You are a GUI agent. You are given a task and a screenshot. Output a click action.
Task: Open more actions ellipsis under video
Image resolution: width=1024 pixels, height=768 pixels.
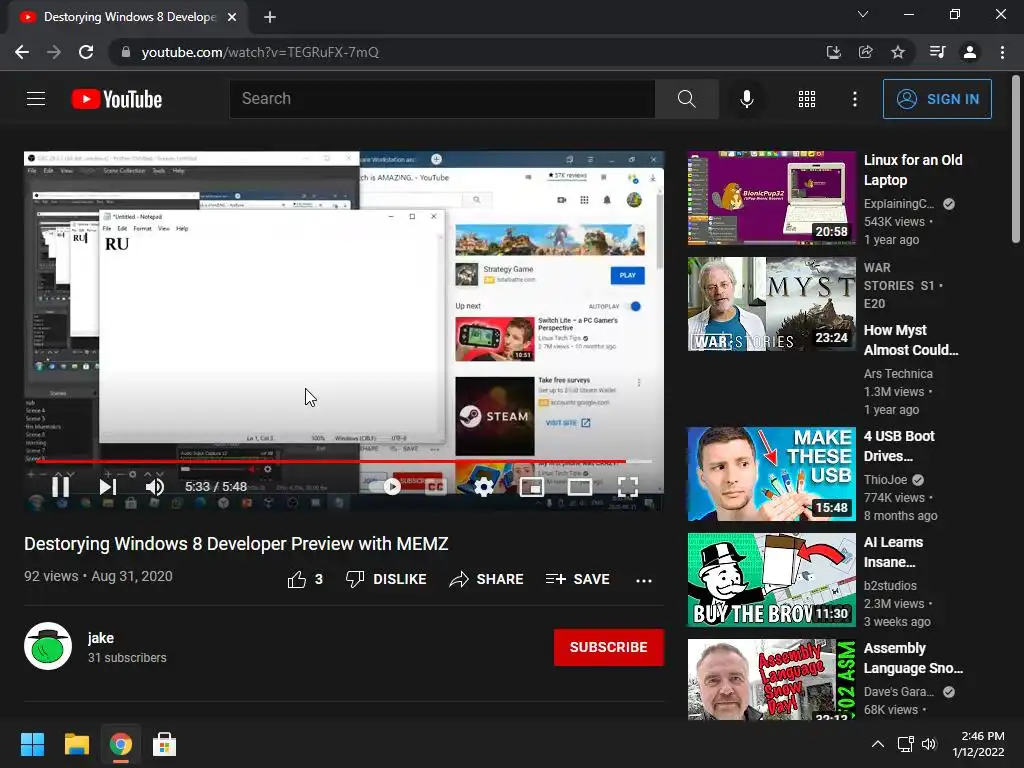pos(644,580)
